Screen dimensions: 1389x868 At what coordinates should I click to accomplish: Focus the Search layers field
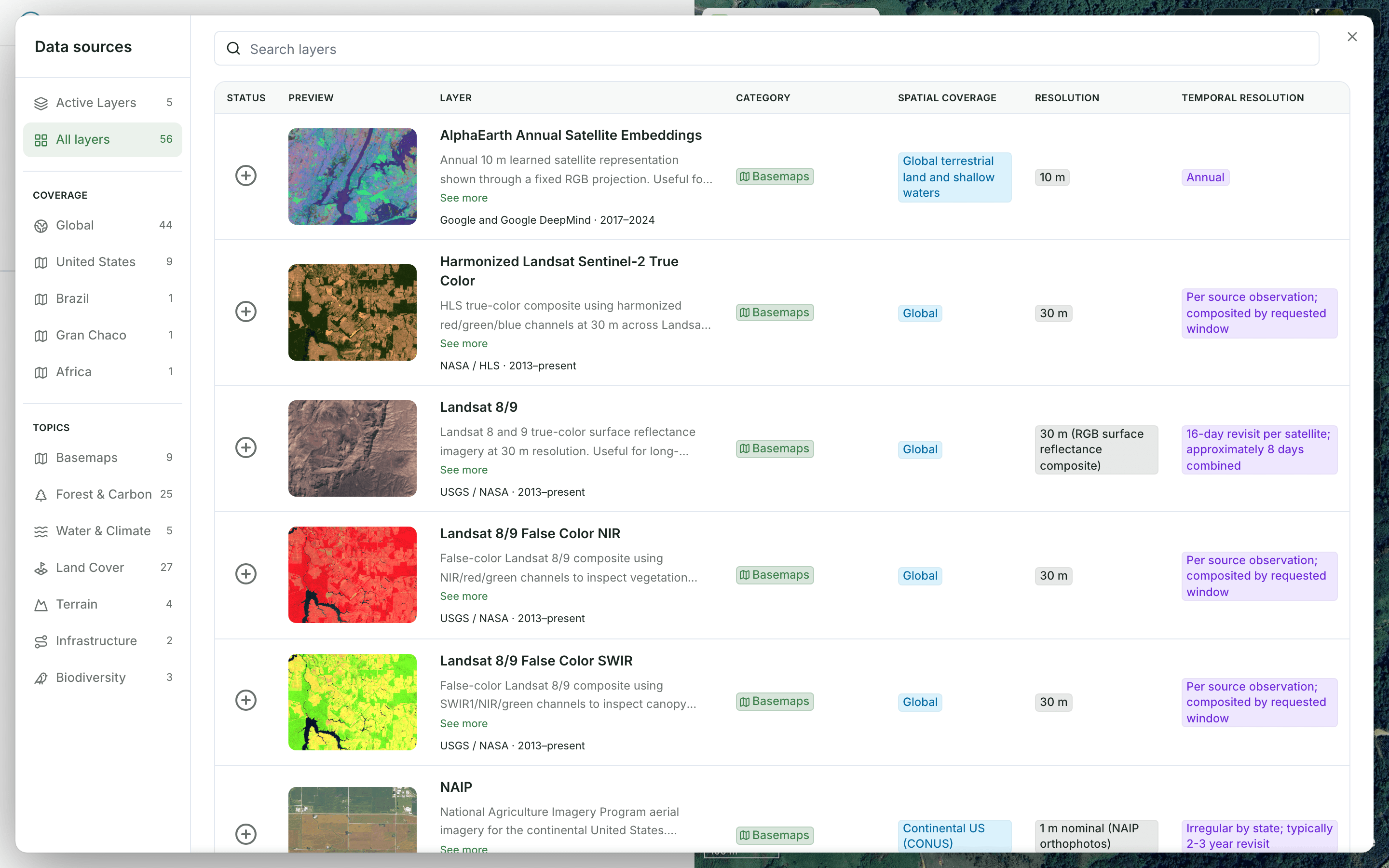click(766, 49)
